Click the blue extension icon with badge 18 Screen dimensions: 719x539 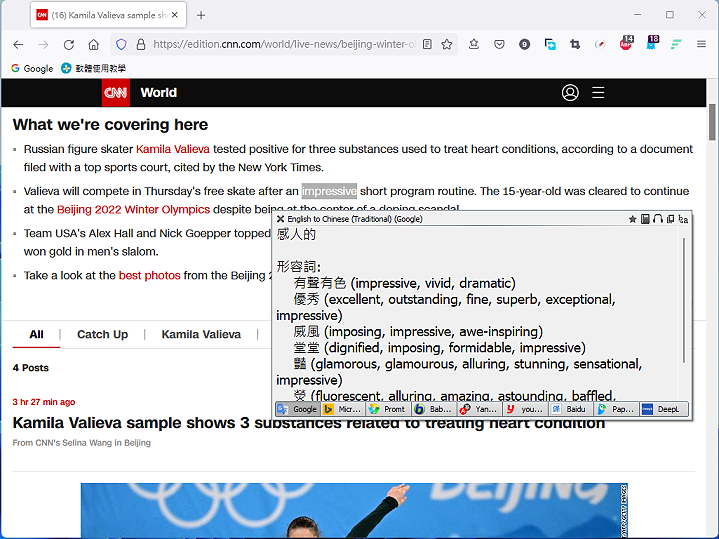click(x=652, y=43)
